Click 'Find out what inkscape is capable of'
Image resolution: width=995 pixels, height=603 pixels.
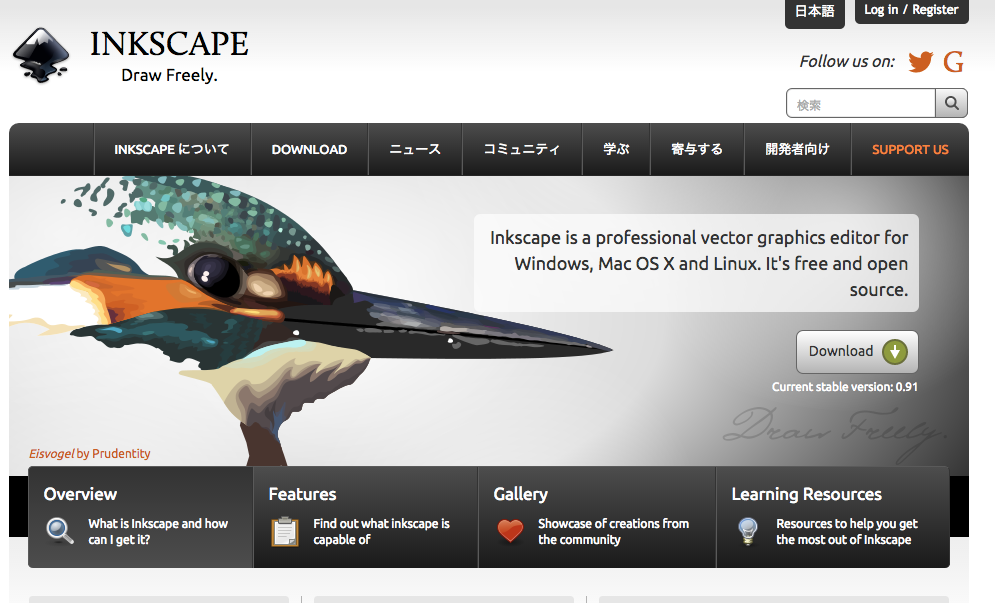[381, 531]
